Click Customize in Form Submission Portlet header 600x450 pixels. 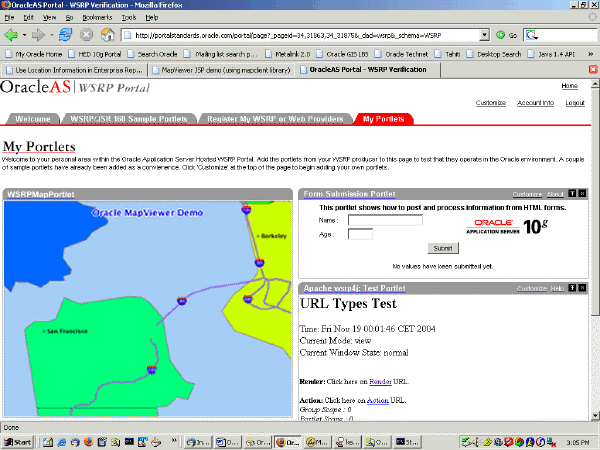527,194
